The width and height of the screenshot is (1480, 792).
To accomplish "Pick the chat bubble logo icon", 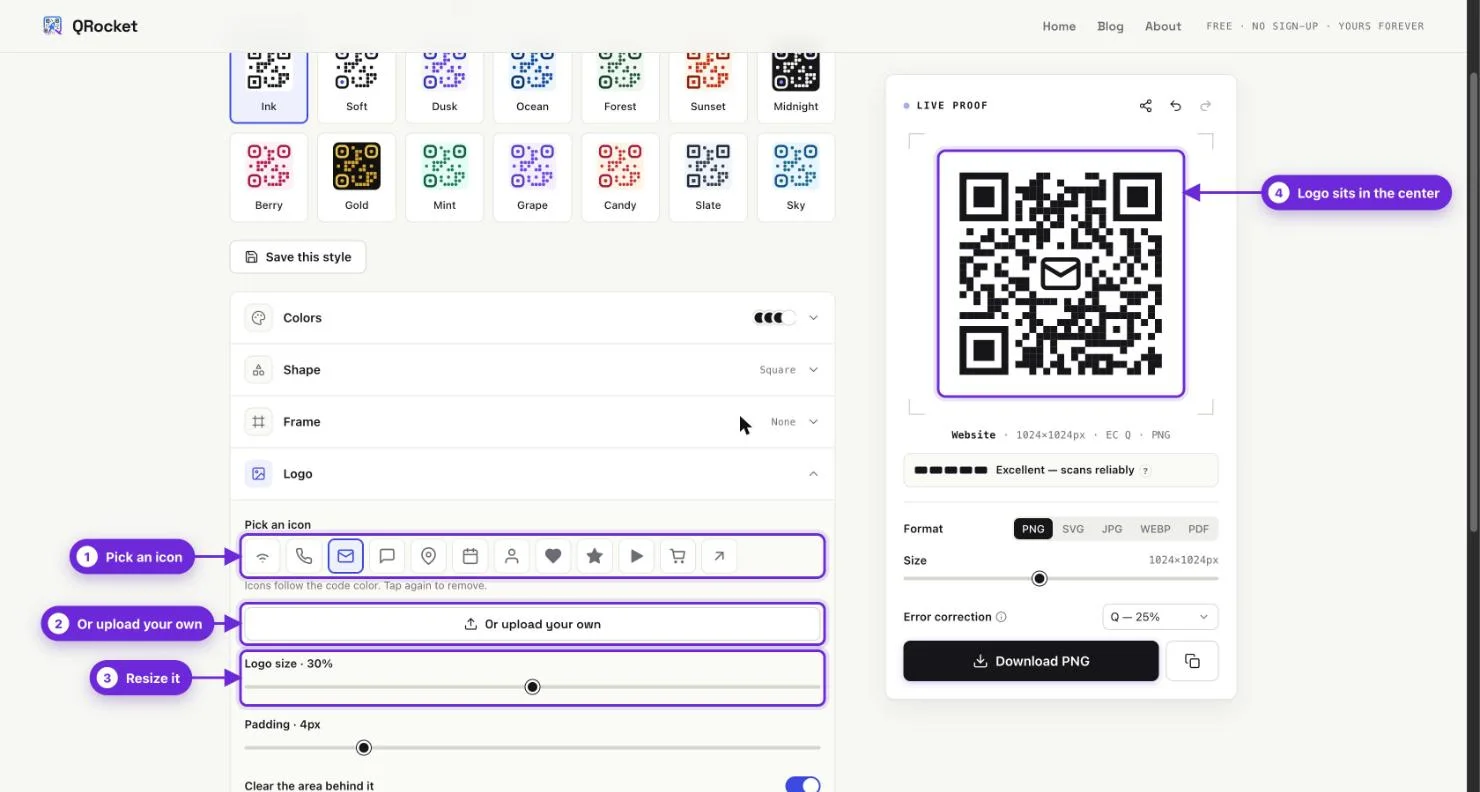I will pos(387,557).
